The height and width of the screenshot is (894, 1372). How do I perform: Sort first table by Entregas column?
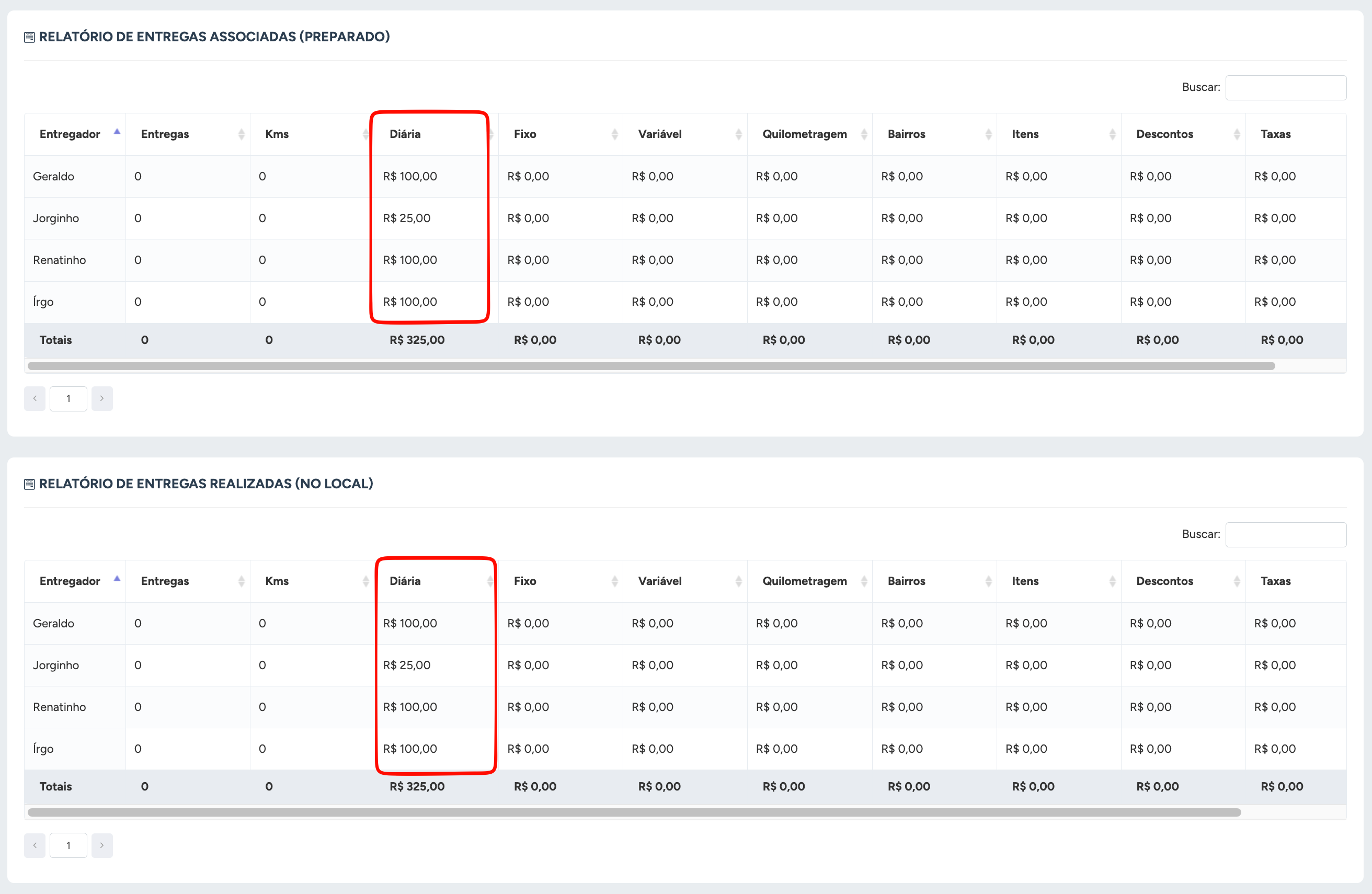pyautogui.click(x=165, y=134)
